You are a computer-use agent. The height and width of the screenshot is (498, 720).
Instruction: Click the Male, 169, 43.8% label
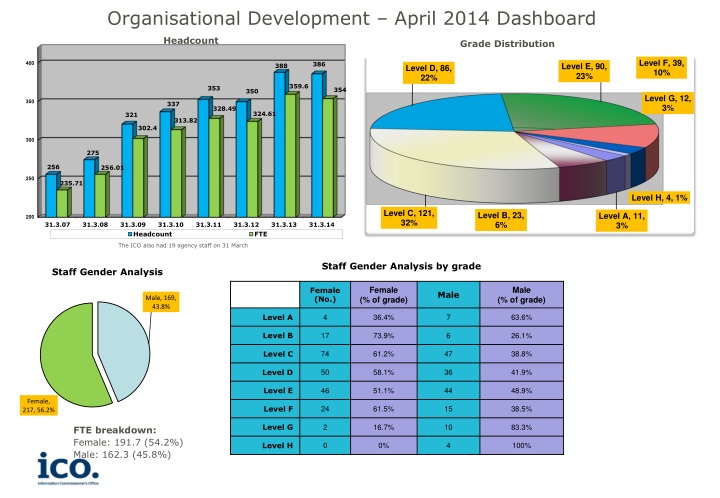[x=160, y=301]
